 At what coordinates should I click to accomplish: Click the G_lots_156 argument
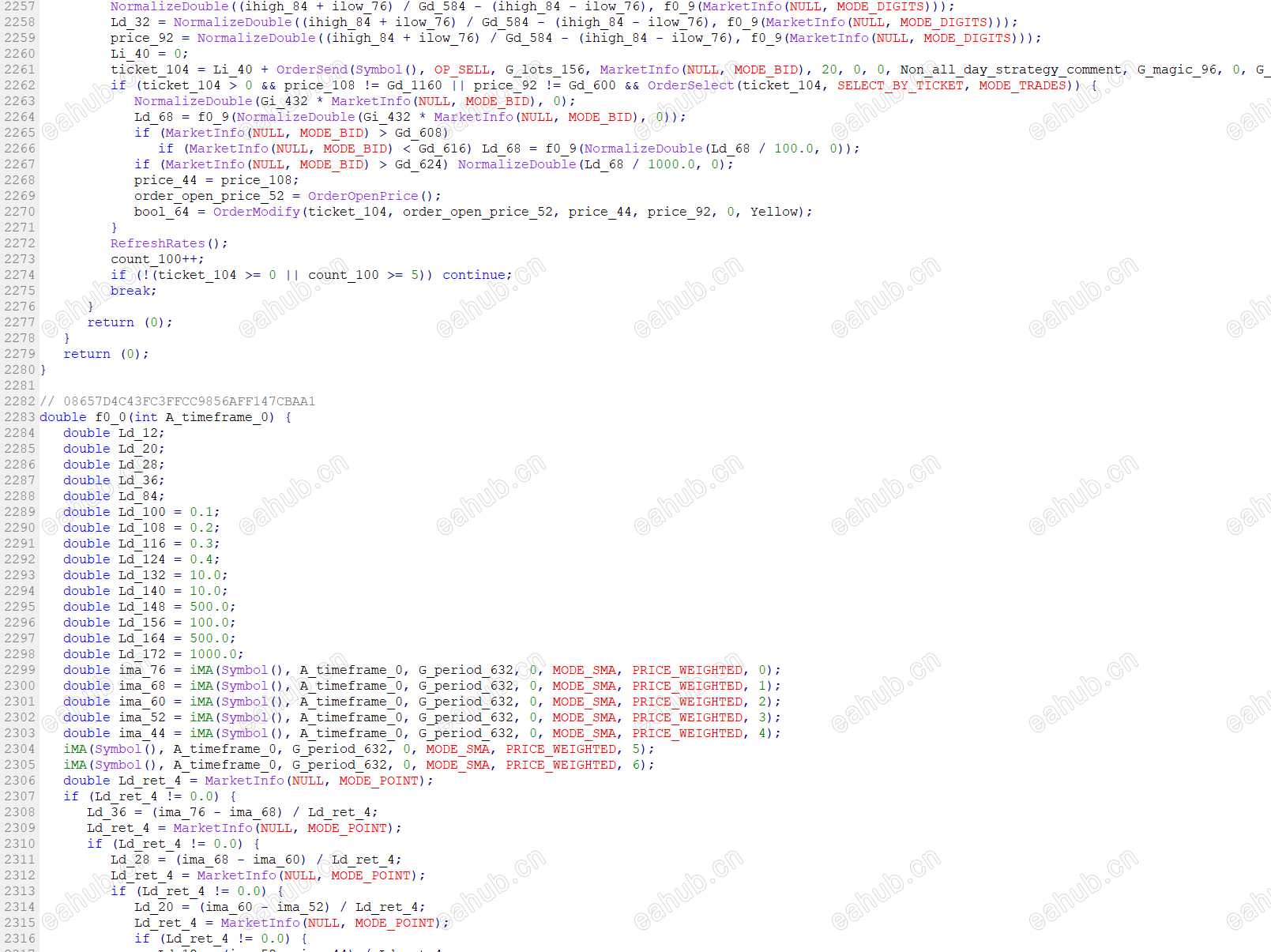(545, 70)
